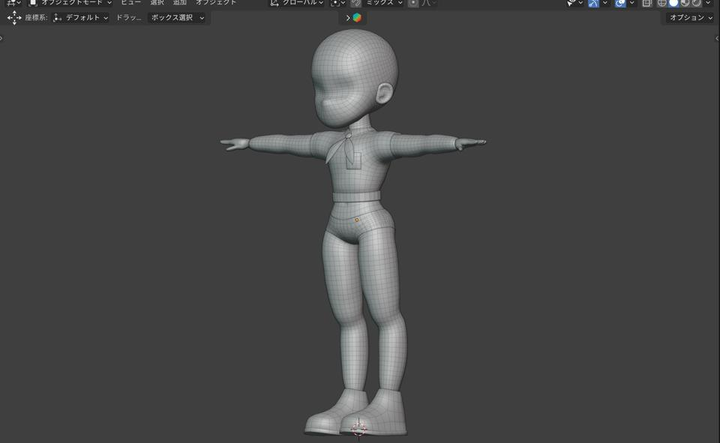The width and height of the screenshot is (720, 443).
Task: Open the ビュー (View) menu
Action: coord(131,3)
